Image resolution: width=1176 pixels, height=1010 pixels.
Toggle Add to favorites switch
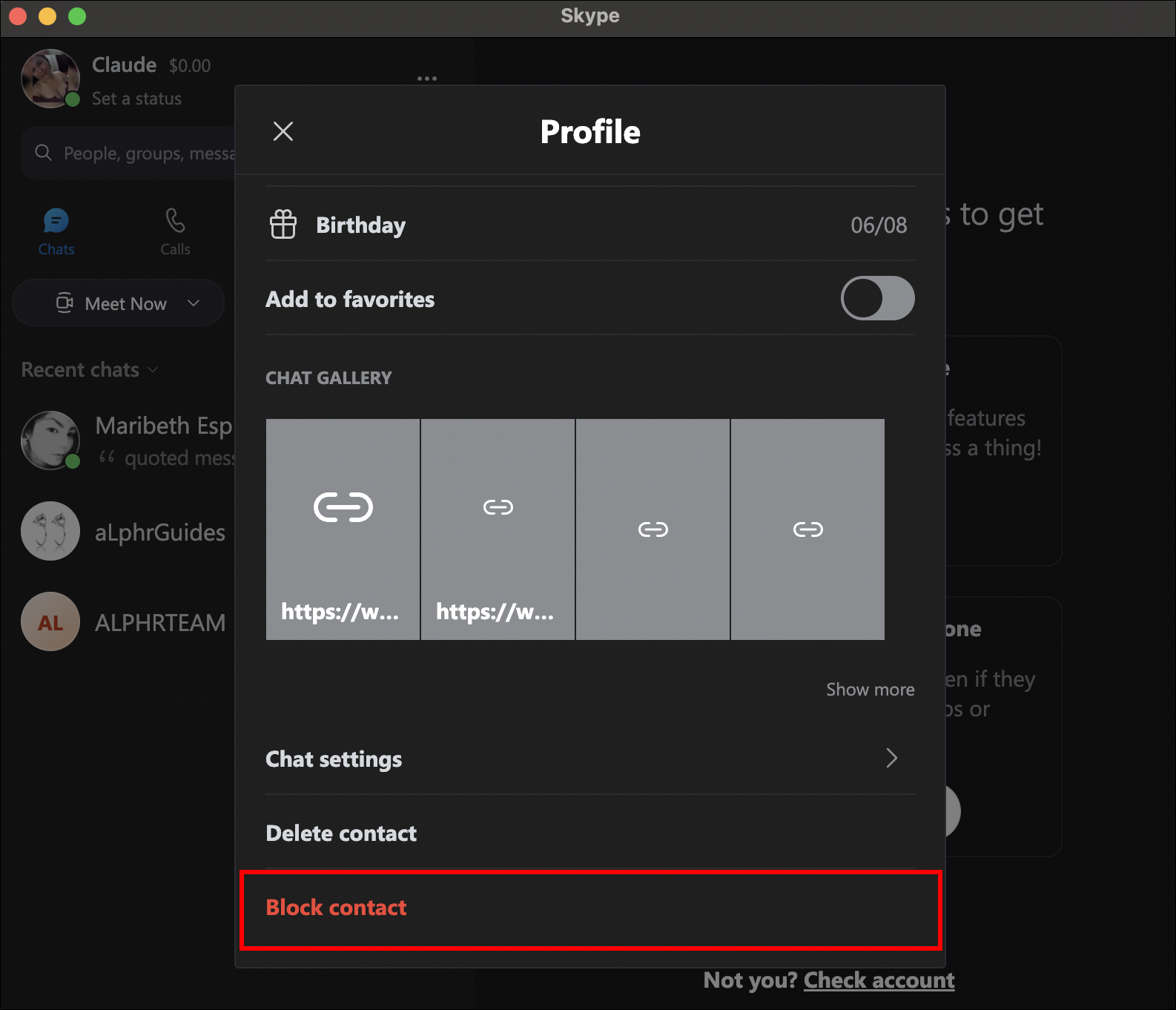click(x=877, y=298)
